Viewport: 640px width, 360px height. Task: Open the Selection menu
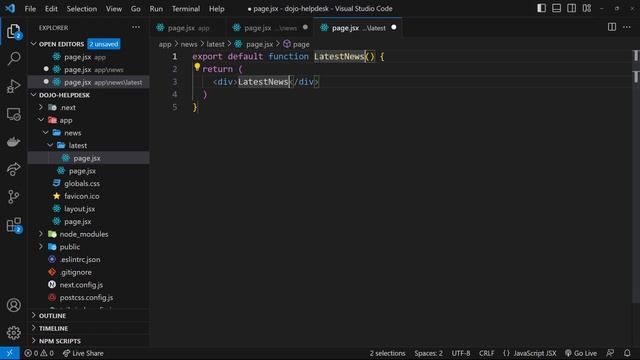click(82, 9)
